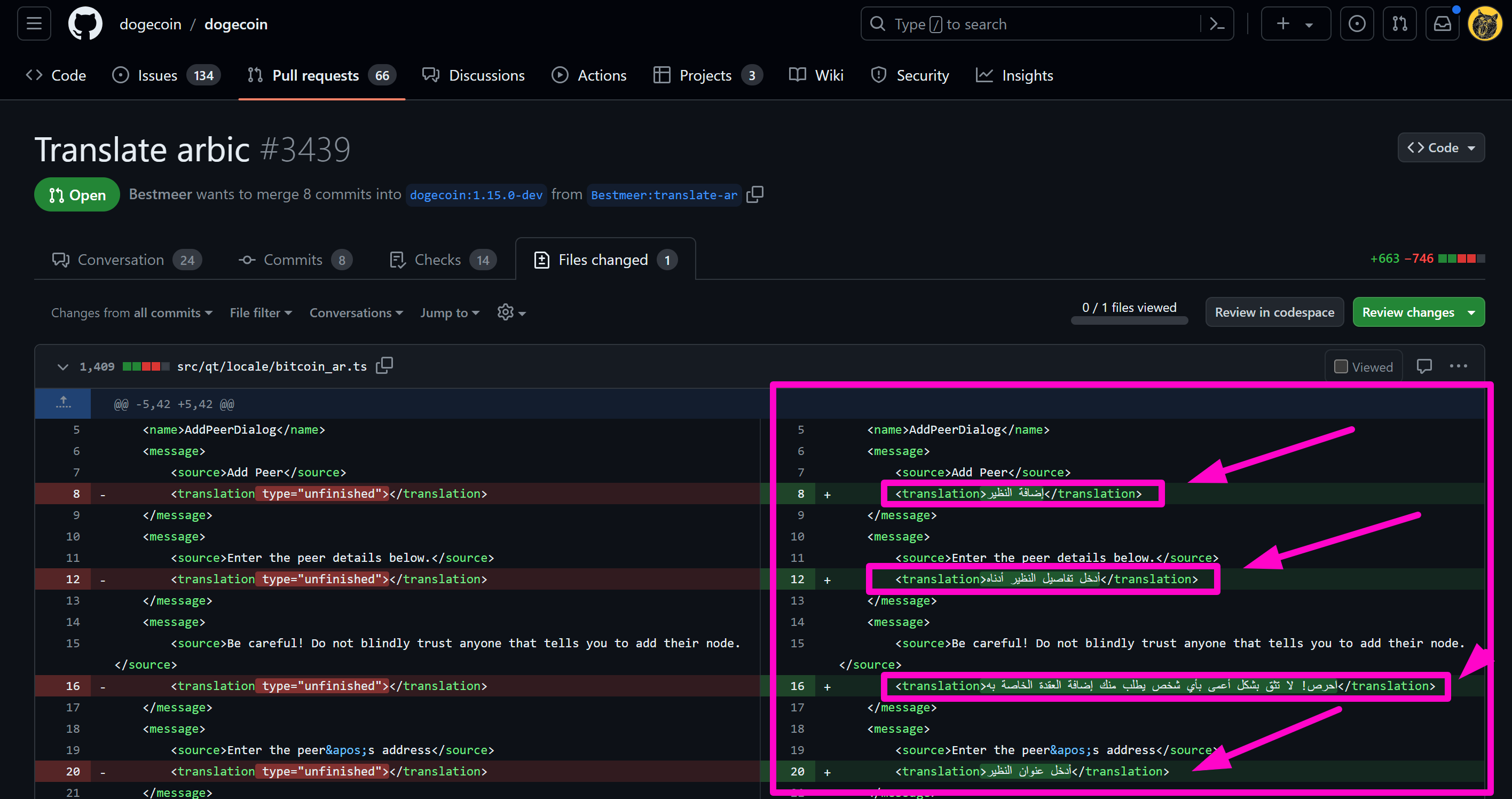Open your pull requests icon in header

[1399, 24]
